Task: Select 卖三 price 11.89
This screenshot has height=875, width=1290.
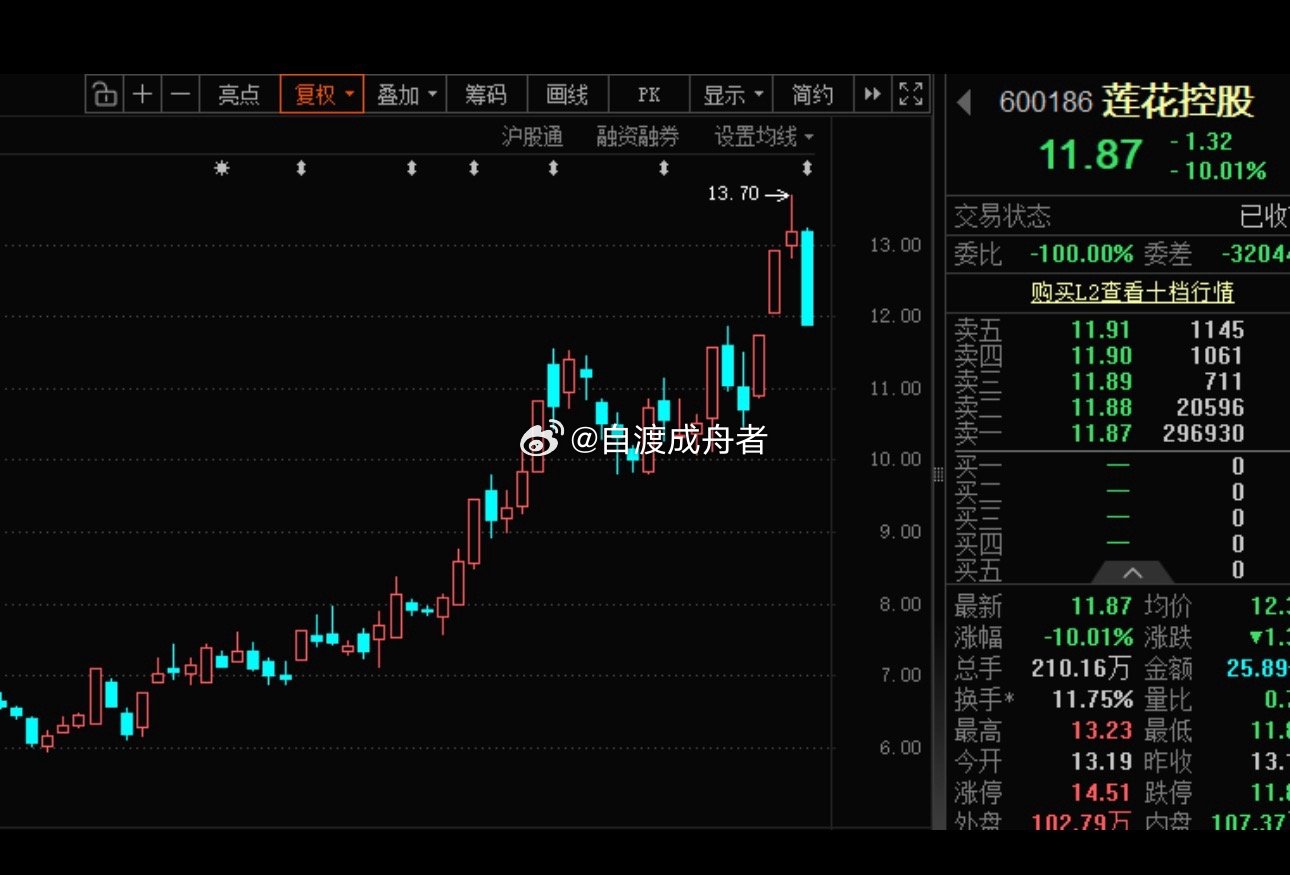Action: [1102, 382]
